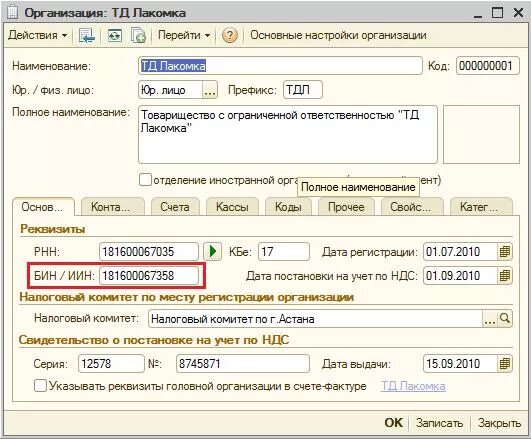Toggle Указывать реквизиты головной организации checkbox

(x=40, y=385)
